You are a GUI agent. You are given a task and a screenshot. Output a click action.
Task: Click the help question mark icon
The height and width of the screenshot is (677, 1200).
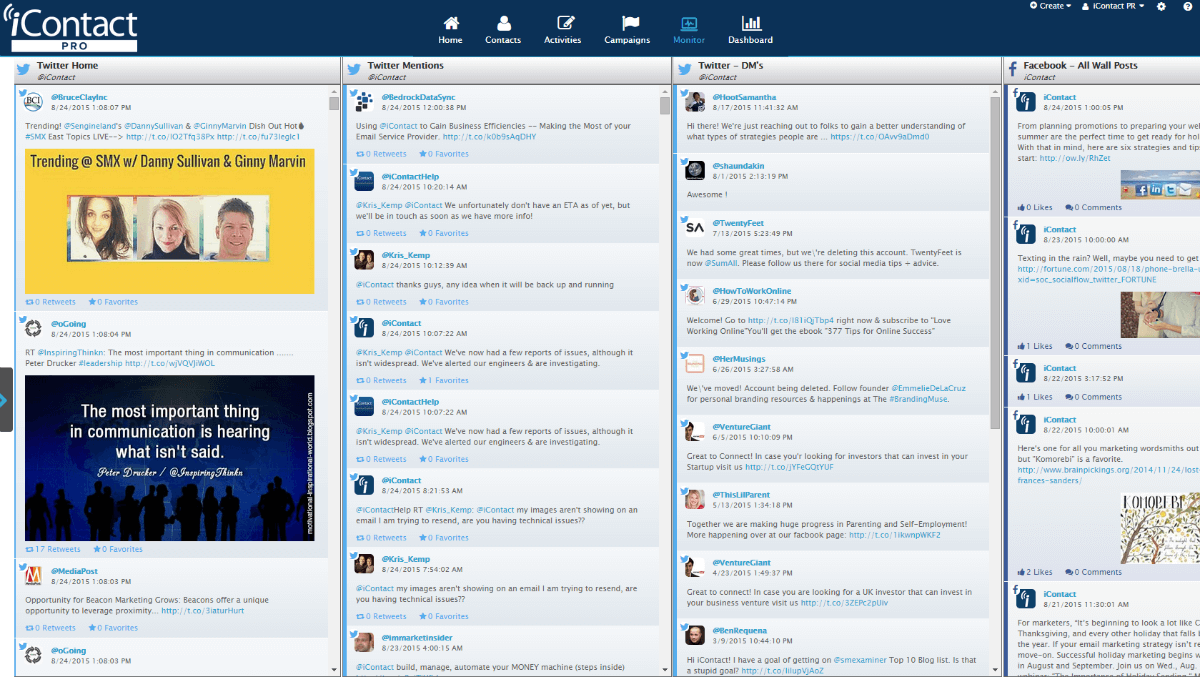[x=1188, y=6]
